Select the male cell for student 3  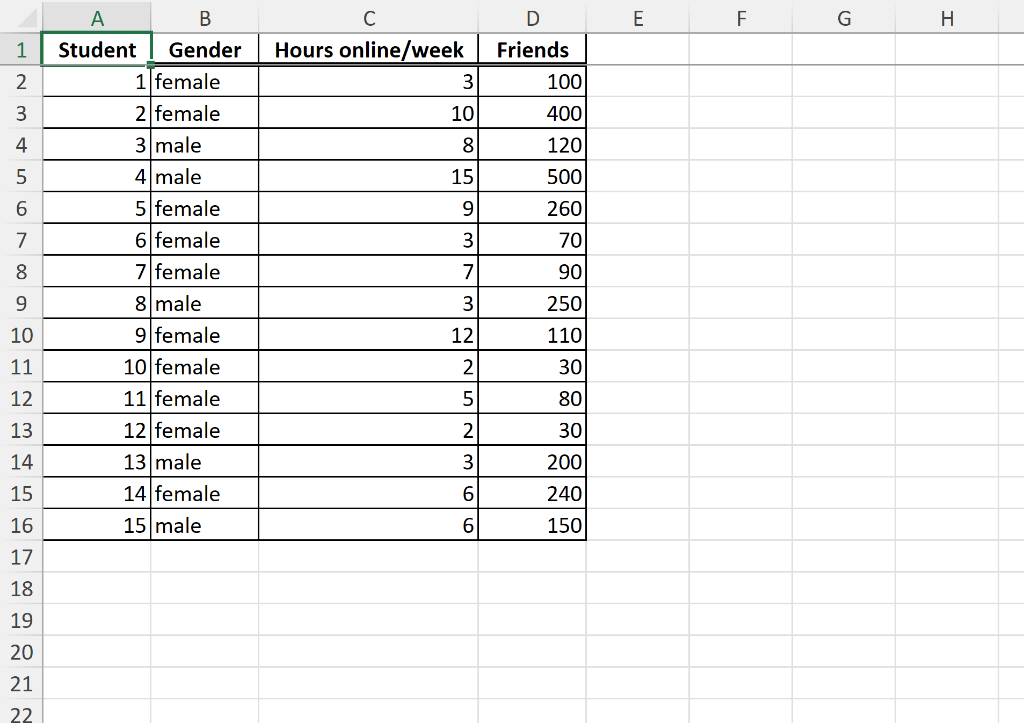pyautogui.click(x=204, y=144)
